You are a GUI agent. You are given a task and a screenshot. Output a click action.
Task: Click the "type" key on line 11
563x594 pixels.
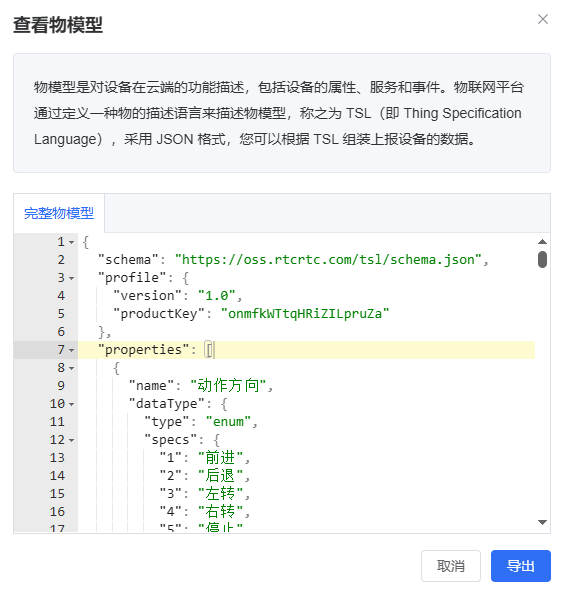coord(166,422)
